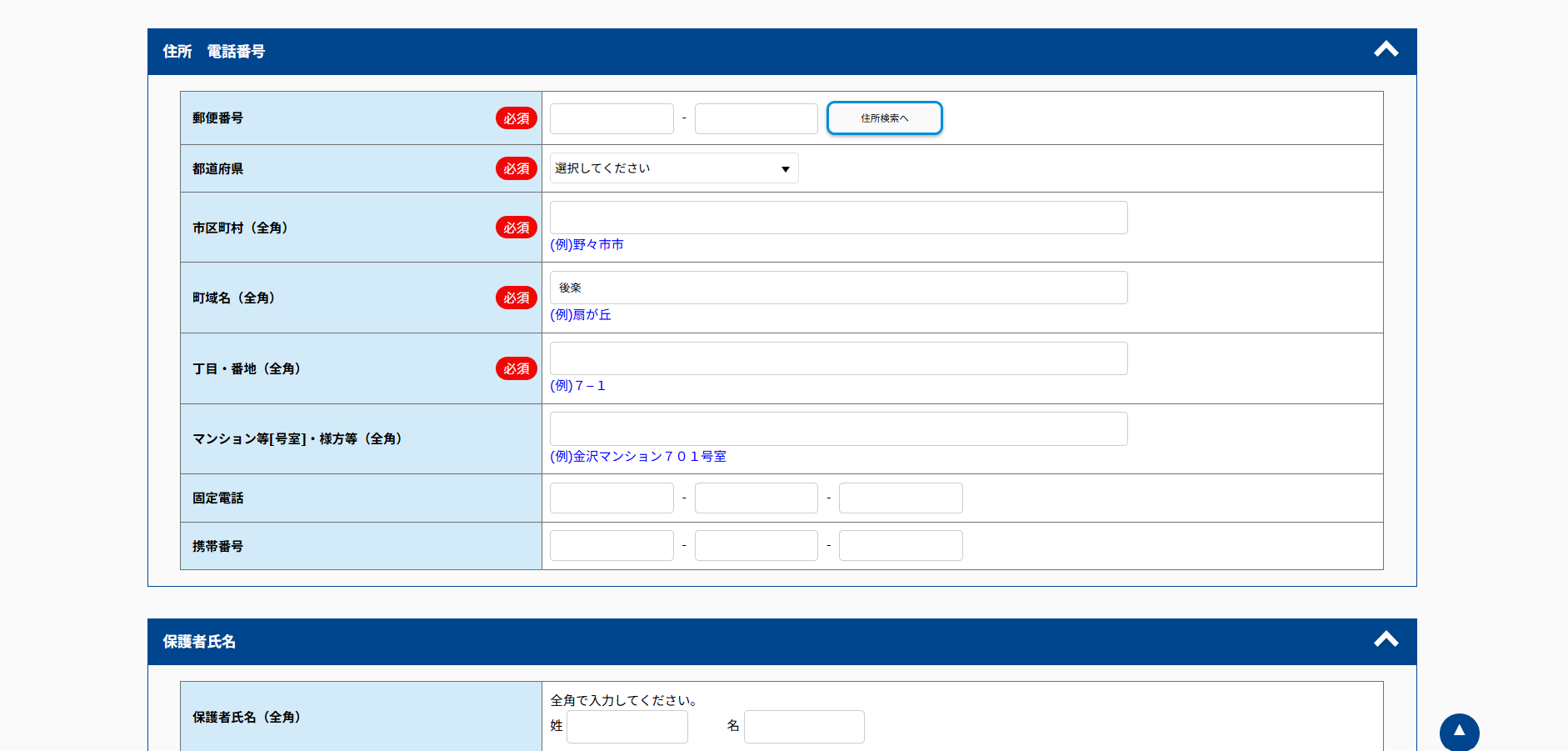Click the middle 携帯番号 input box
The image size is (1568, 751).
tap(756, 546)
